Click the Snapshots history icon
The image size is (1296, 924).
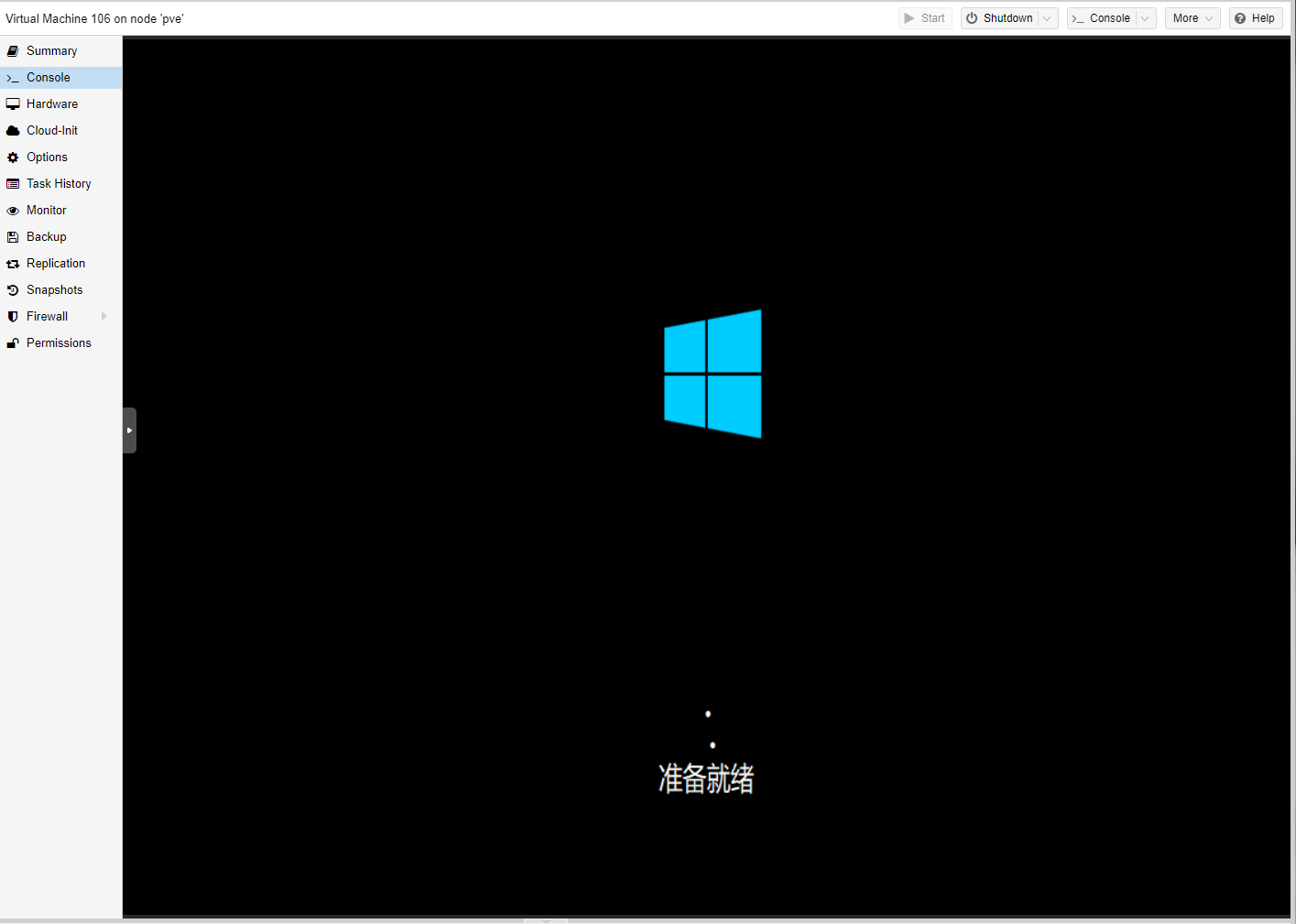tap(13, 290)
